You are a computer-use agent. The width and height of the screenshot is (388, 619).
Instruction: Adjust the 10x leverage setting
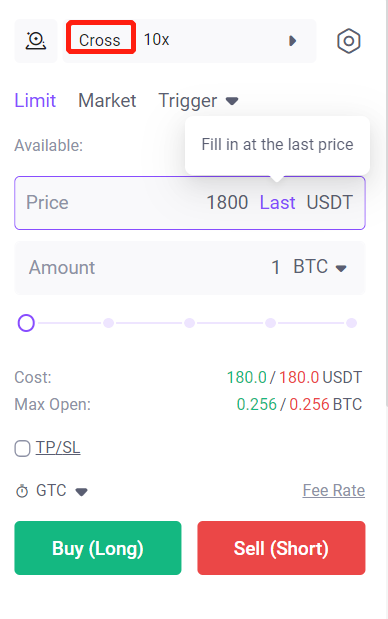click(156, 40)
